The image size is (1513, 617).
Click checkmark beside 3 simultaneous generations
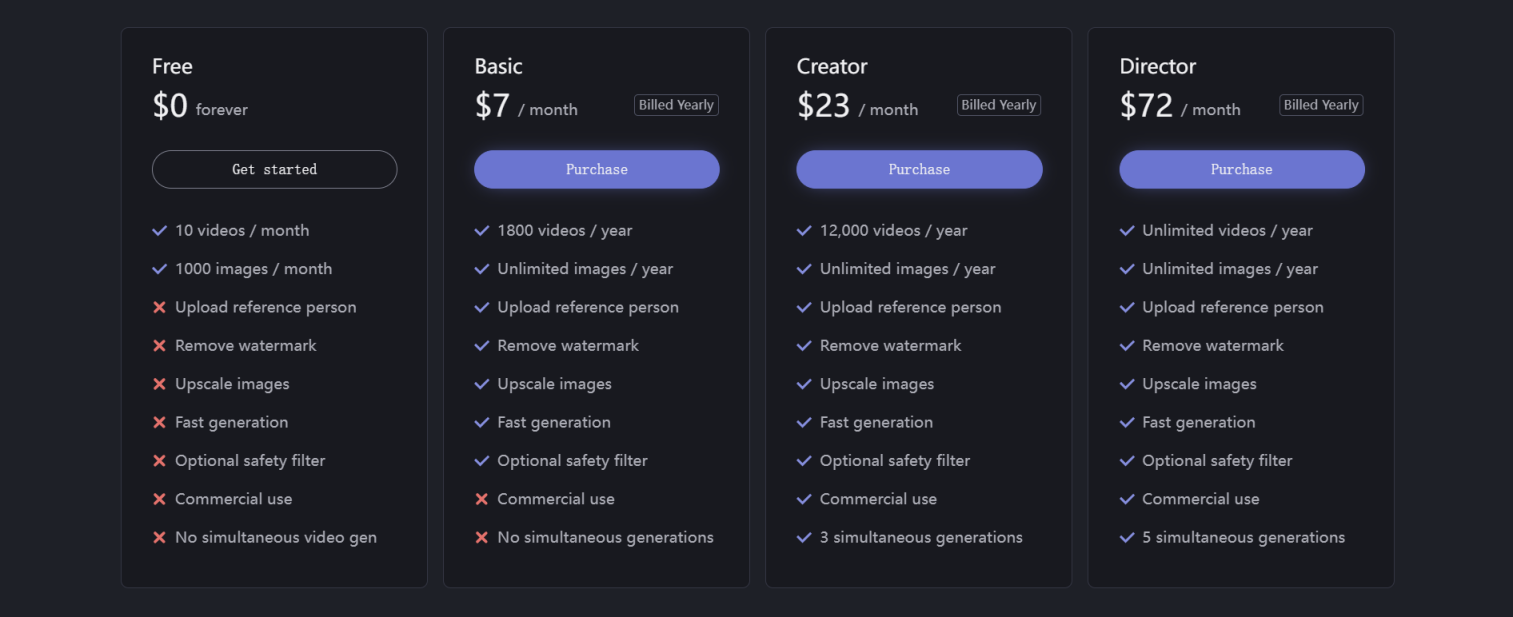tap(804, 538)
